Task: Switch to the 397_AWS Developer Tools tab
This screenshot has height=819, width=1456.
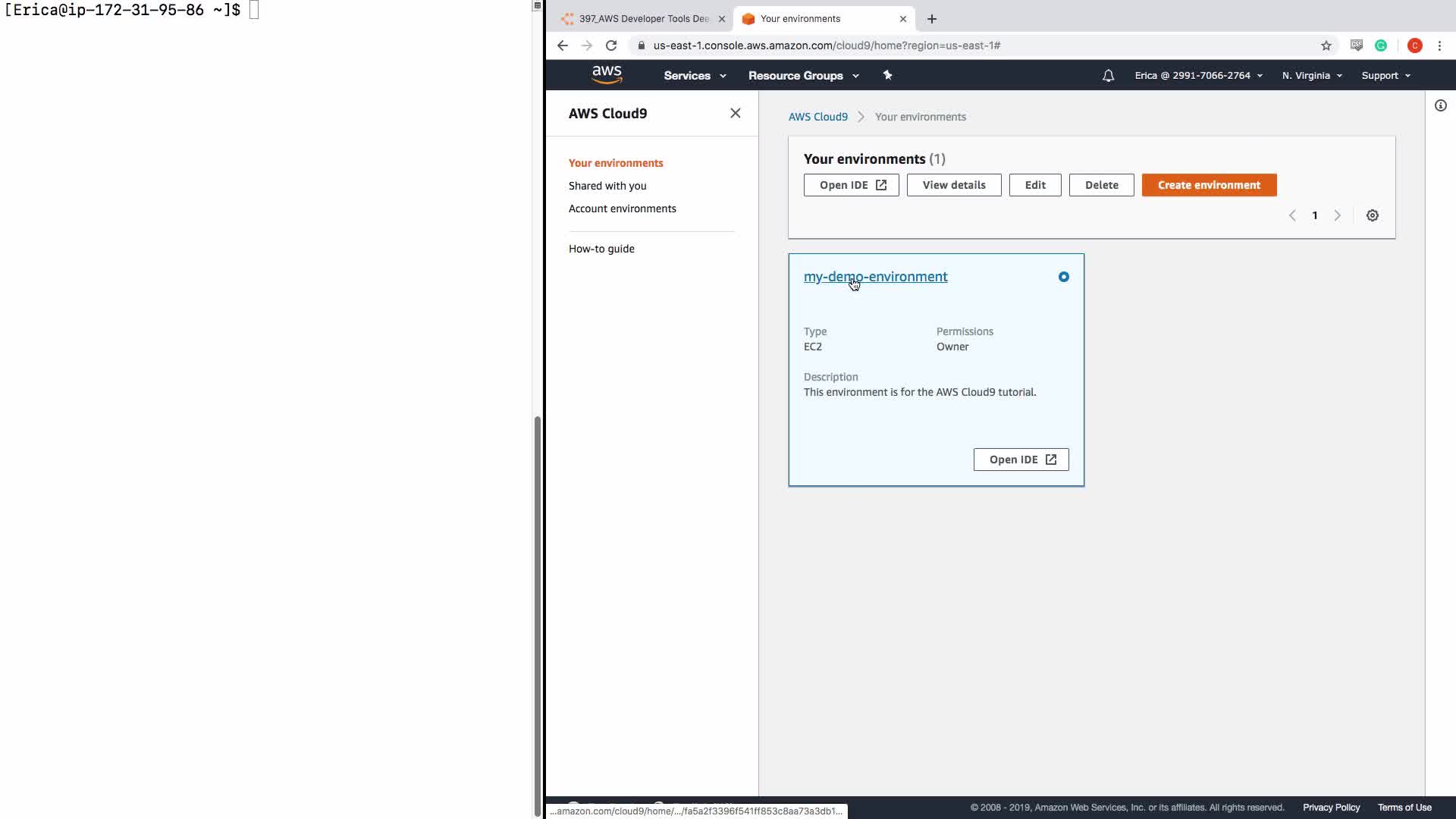Action: [643, 19]
